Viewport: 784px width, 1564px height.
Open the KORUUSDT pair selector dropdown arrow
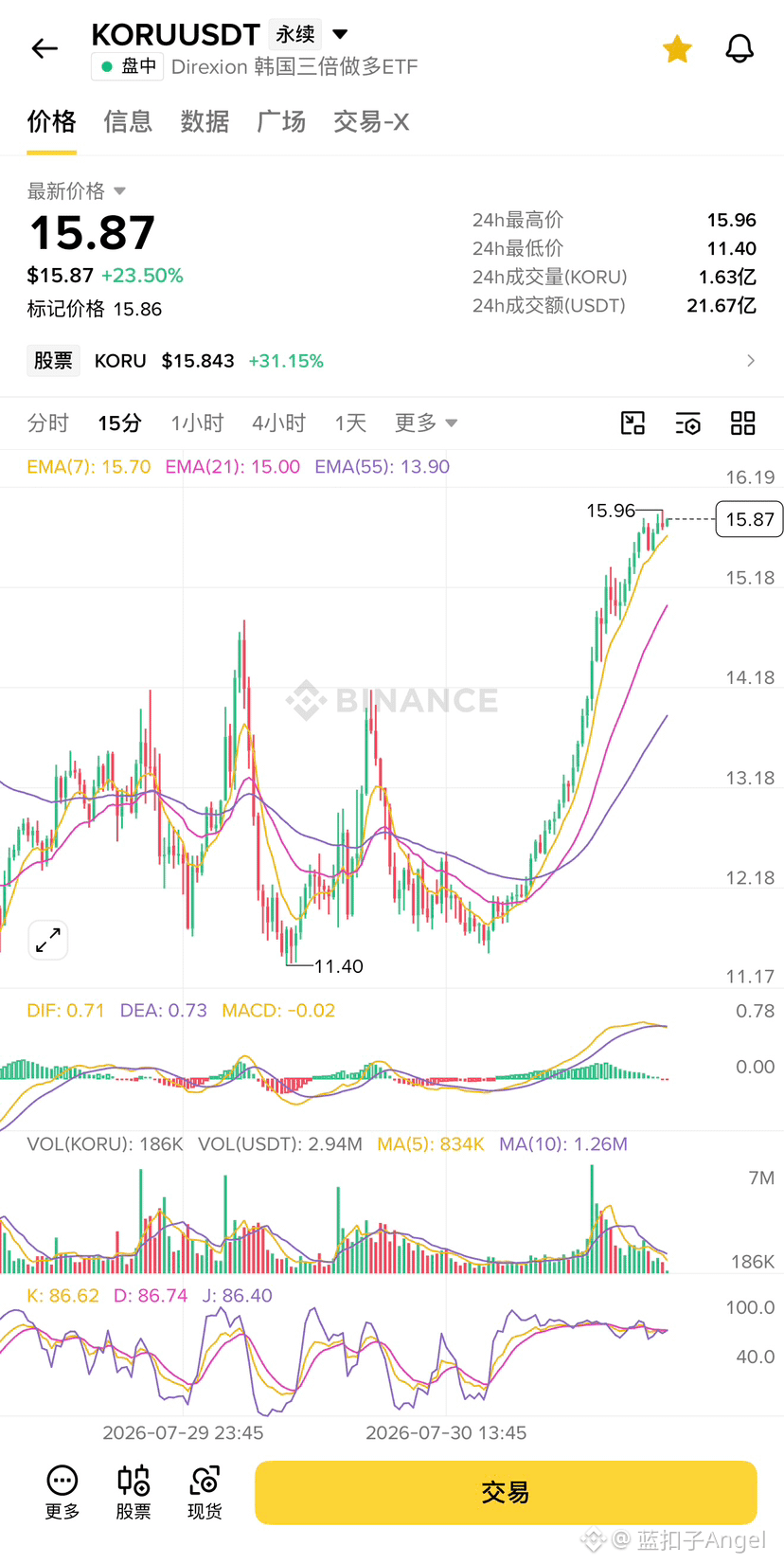[340, 34]
